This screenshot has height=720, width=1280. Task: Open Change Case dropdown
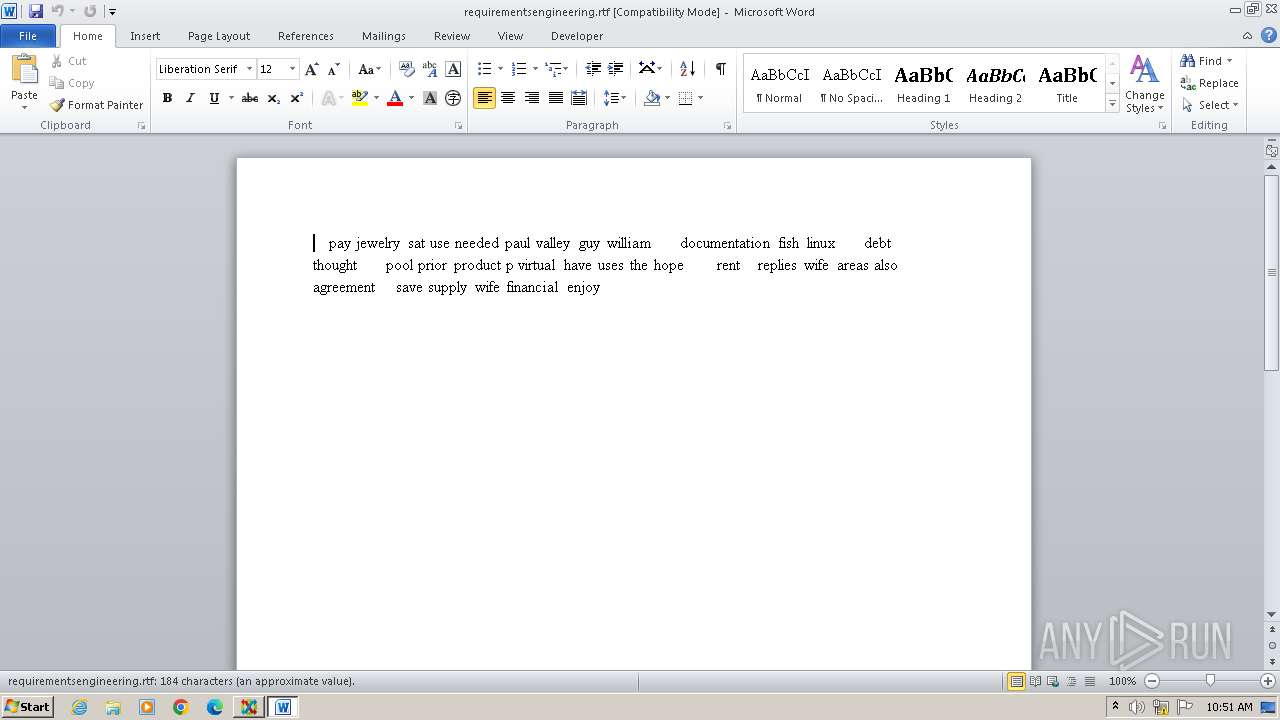[x=369, y=69]
